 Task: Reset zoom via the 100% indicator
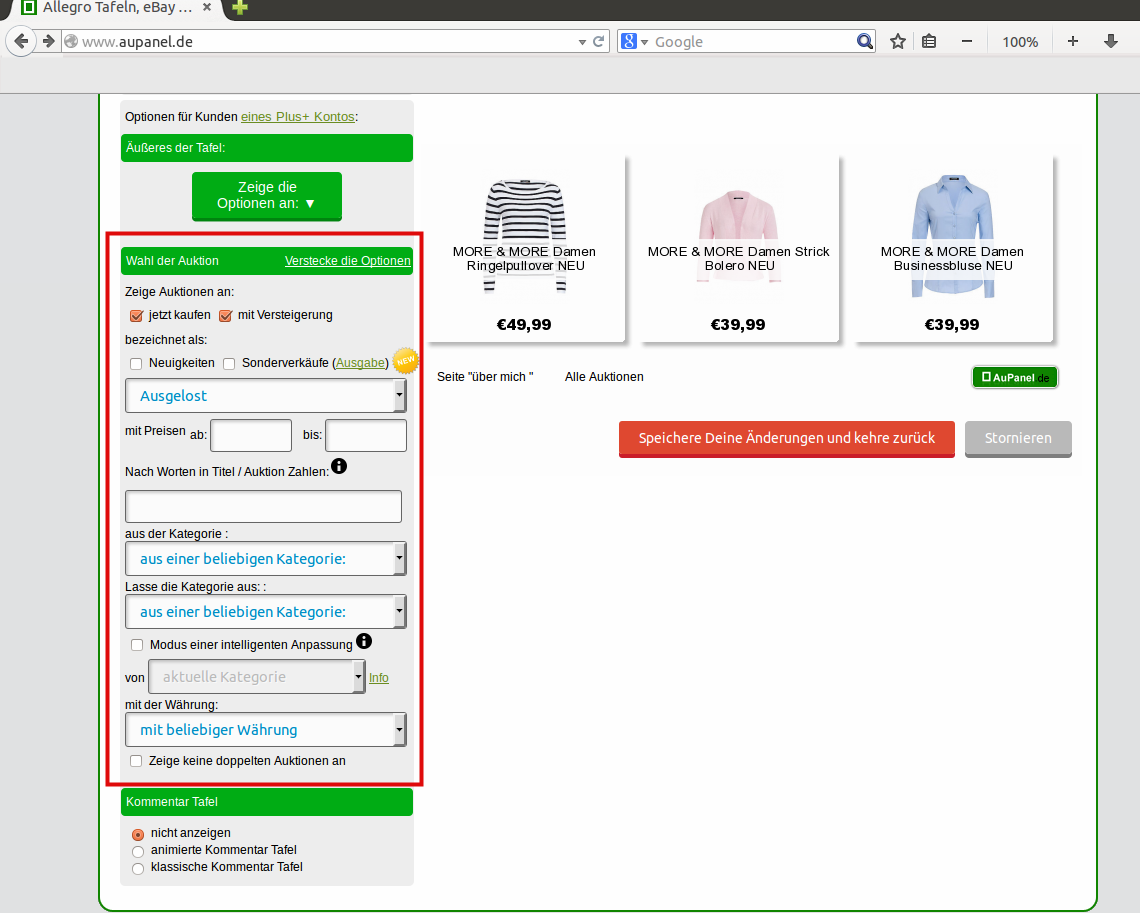[1020, 42]
